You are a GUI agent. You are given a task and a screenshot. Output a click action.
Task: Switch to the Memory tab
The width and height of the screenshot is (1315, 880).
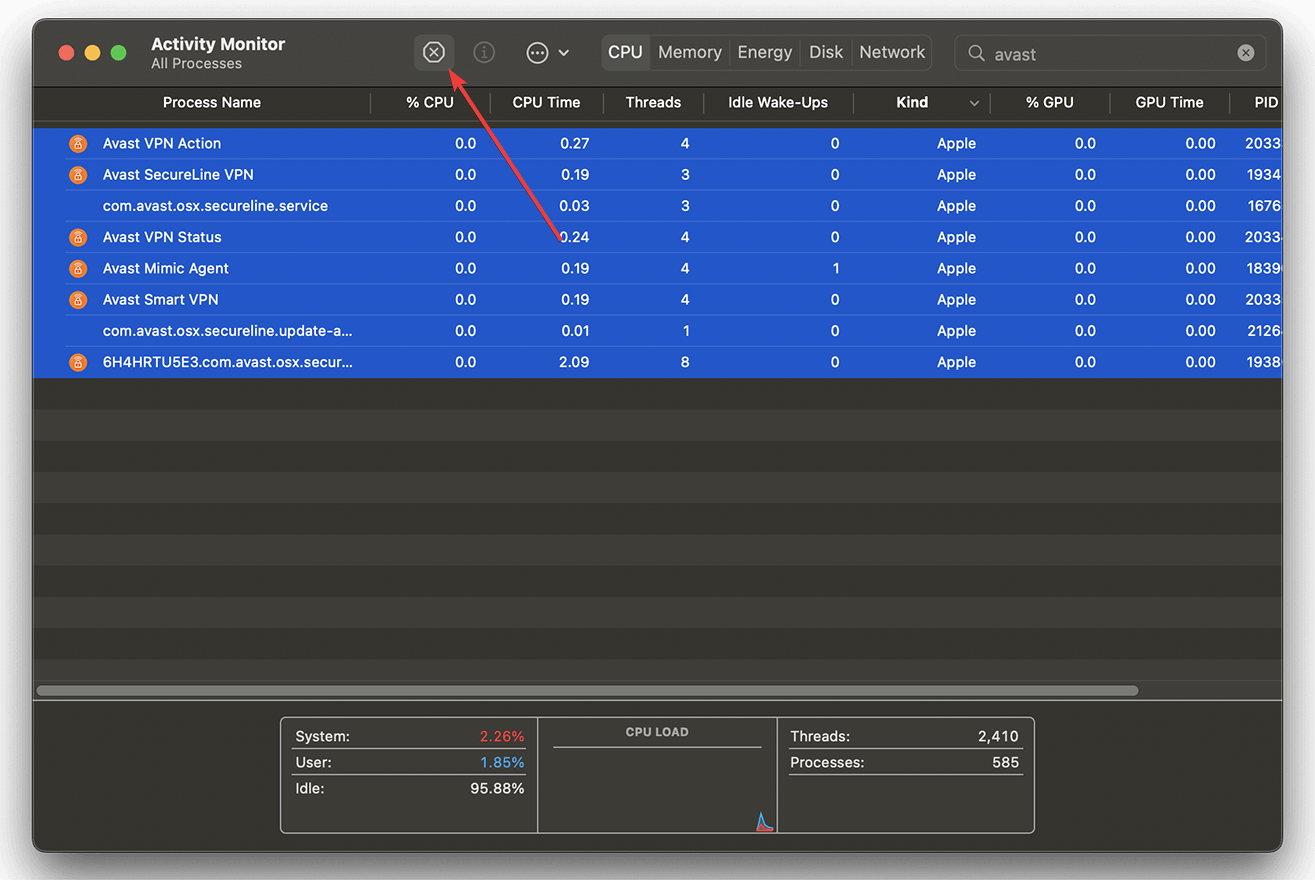pyautogui.click(x=689, y=53)
